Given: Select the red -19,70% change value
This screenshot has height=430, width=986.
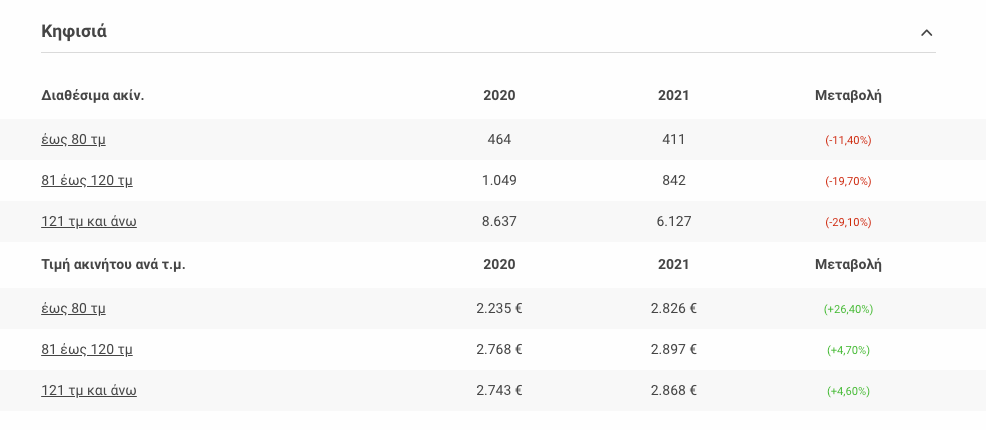Looking at the screenshot, I should (x=848, y=181).
